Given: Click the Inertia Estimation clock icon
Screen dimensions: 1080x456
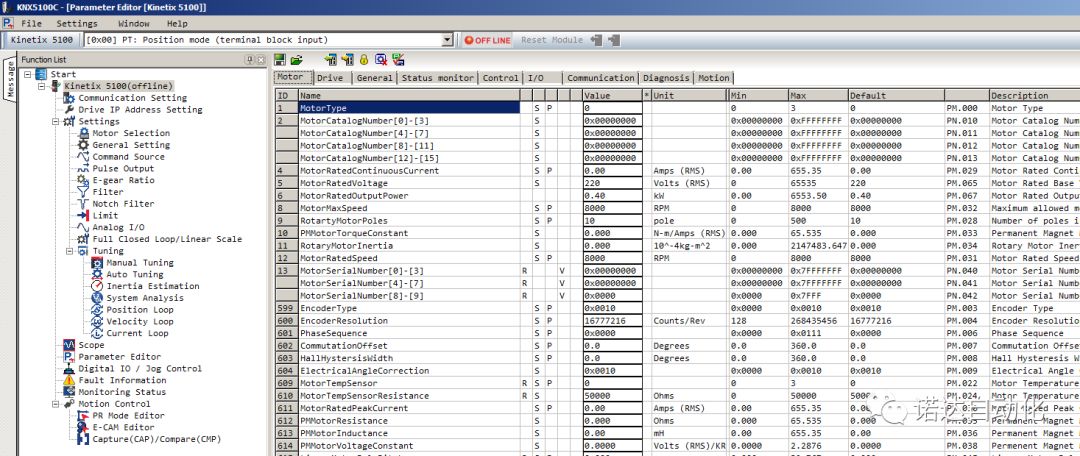Looking at the screenshot, I should point(96,286).
